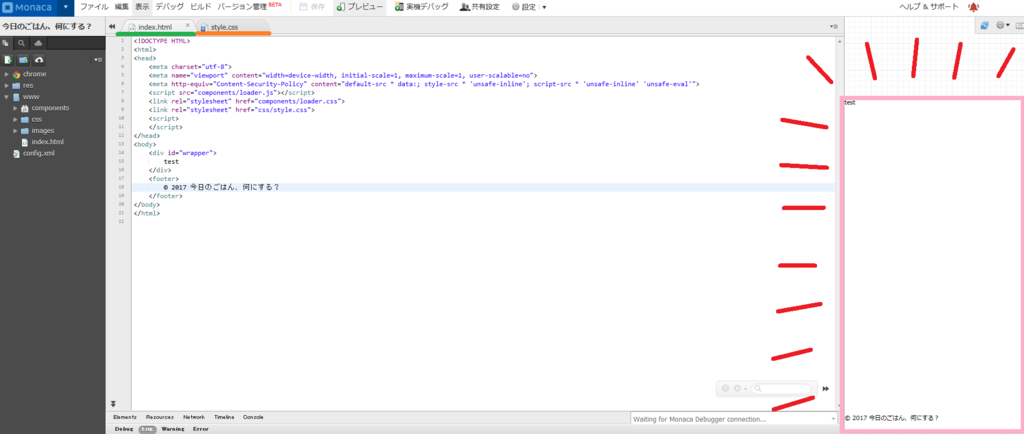
Task: Click the editor search input field
Action: [783, 388]
